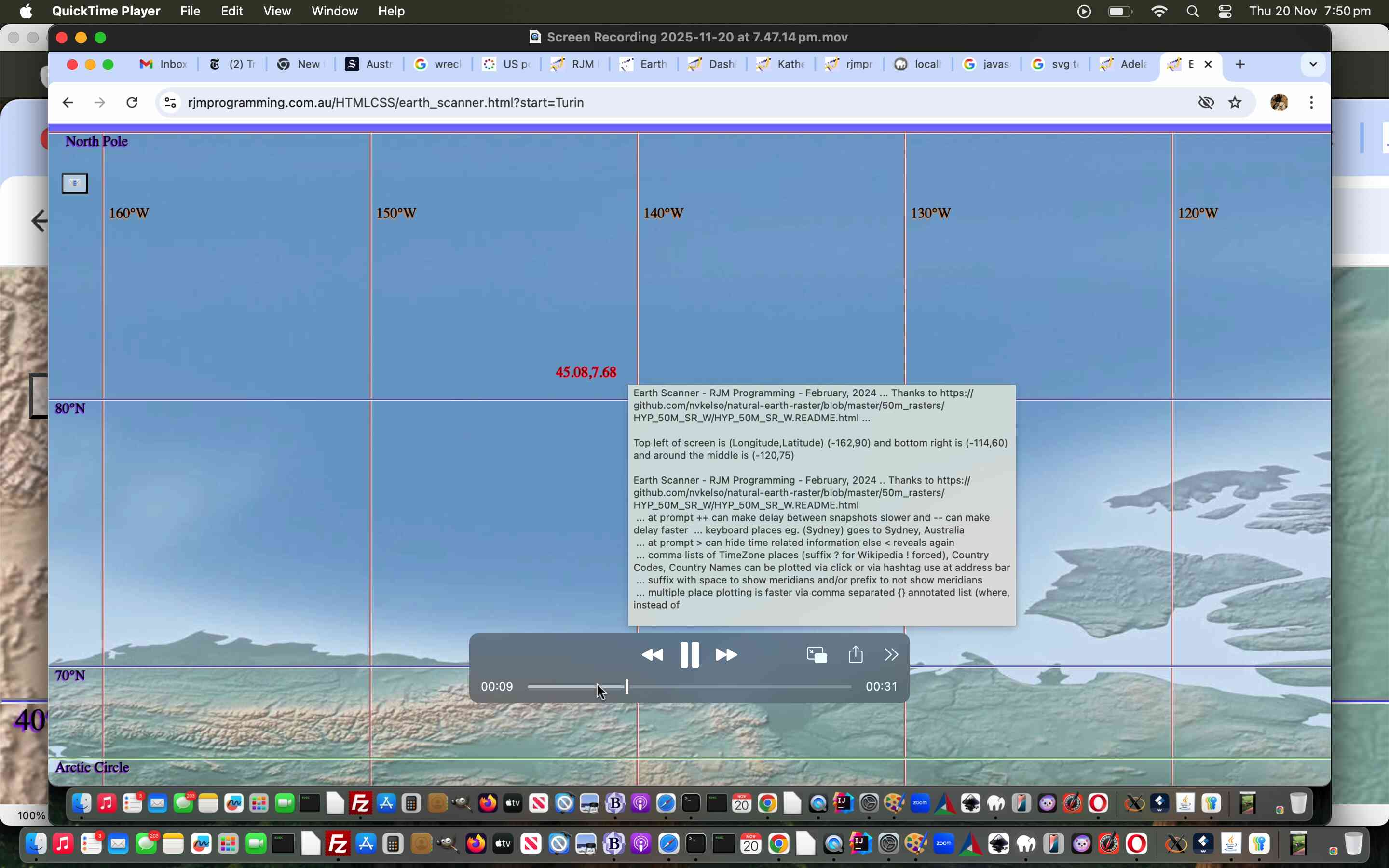Reload the Earth Scanner page
1389x868 pixels.
132,102
